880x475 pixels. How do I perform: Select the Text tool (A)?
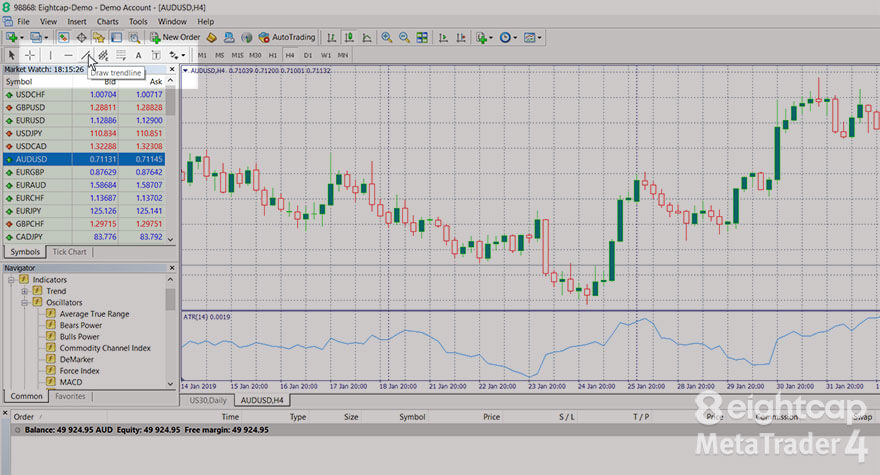click(138, 55)
